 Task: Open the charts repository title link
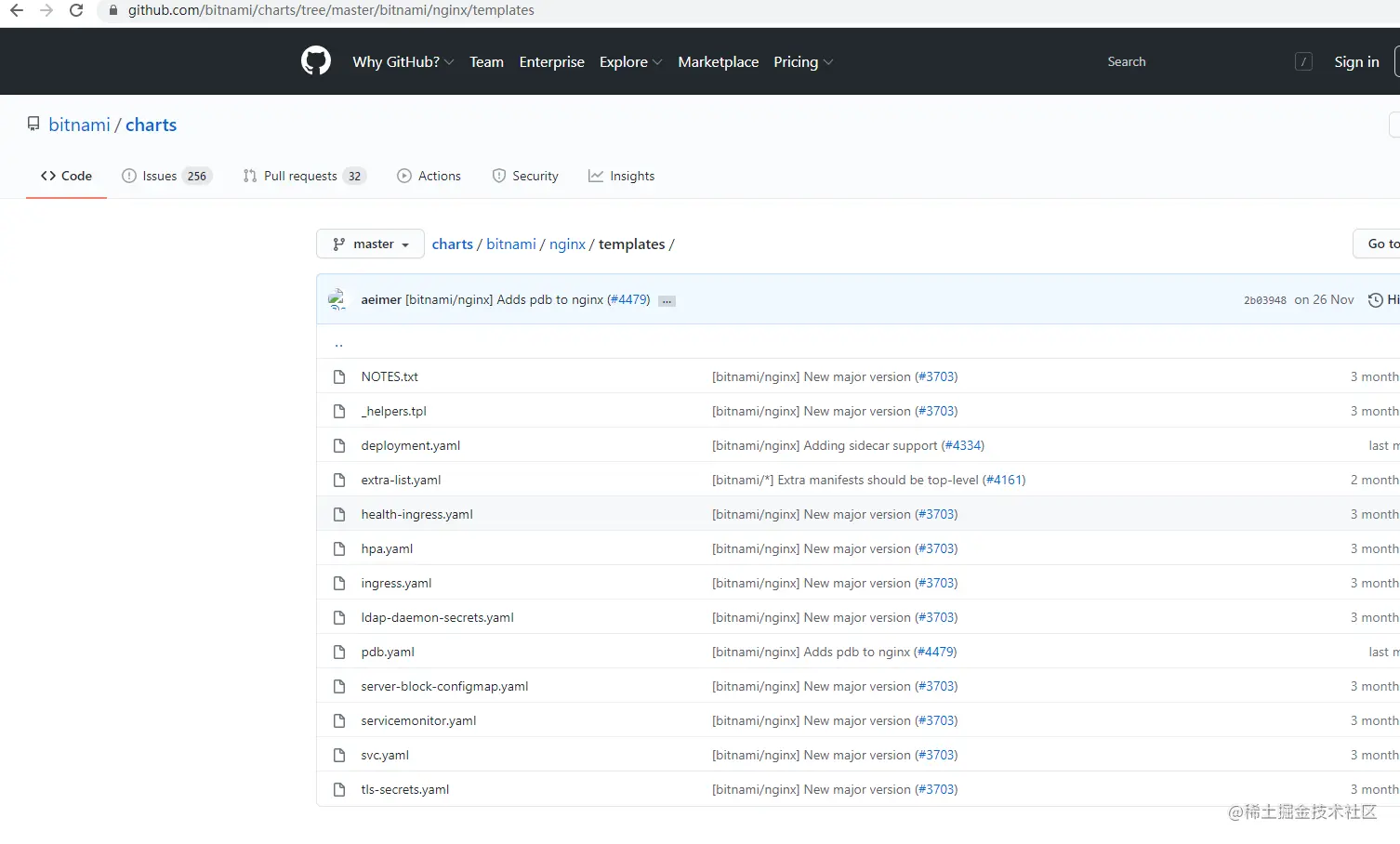point(151,125)
